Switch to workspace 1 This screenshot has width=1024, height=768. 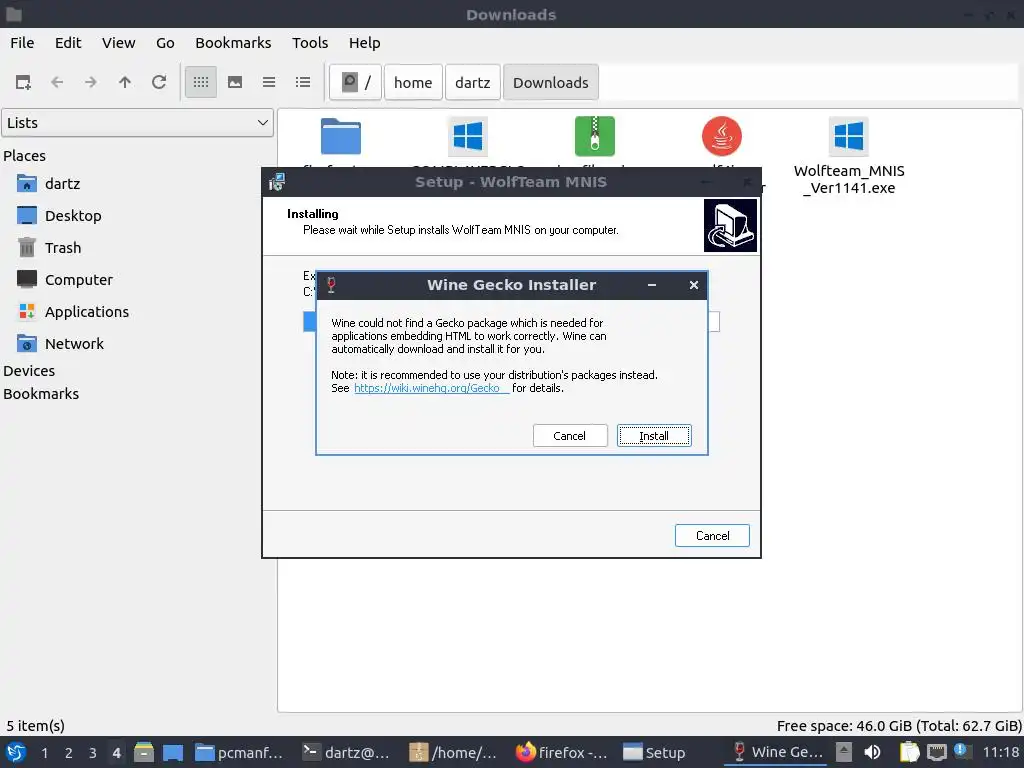(44, 753)
